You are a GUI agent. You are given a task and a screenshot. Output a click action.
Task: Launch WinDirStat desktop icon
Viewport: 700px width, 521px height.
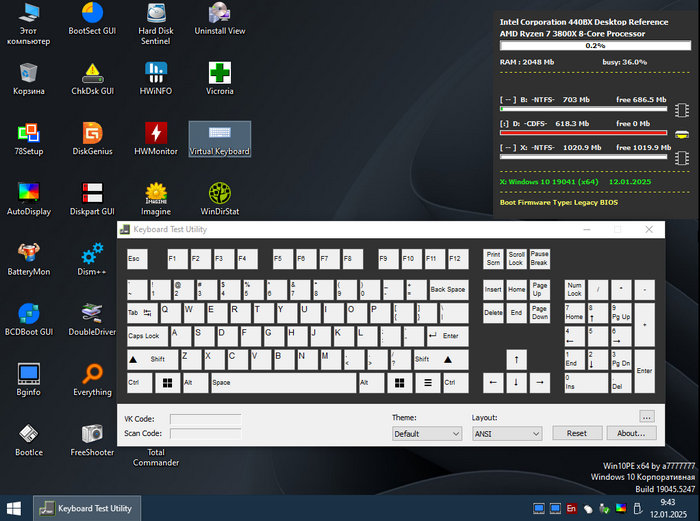220,200
